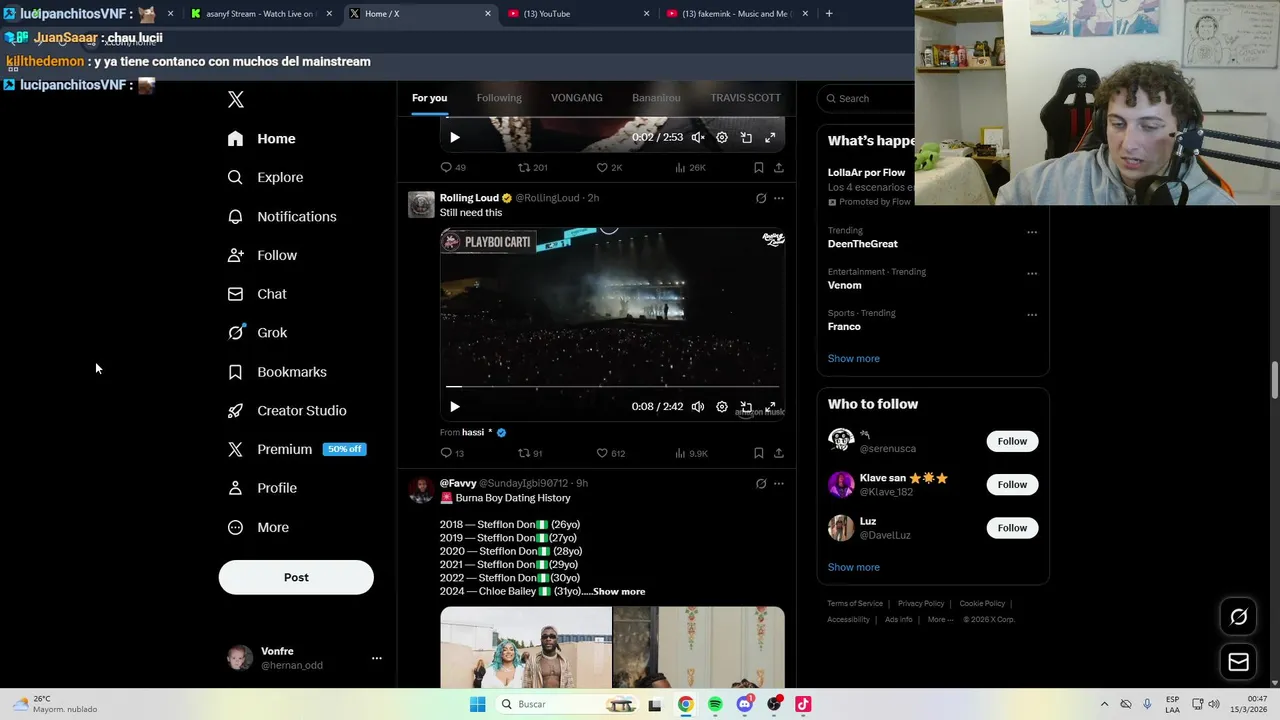The height and width of the screenshot is (720, 1280).
Task: Open account options next to Vonfre
Action: tap(377, 658)
